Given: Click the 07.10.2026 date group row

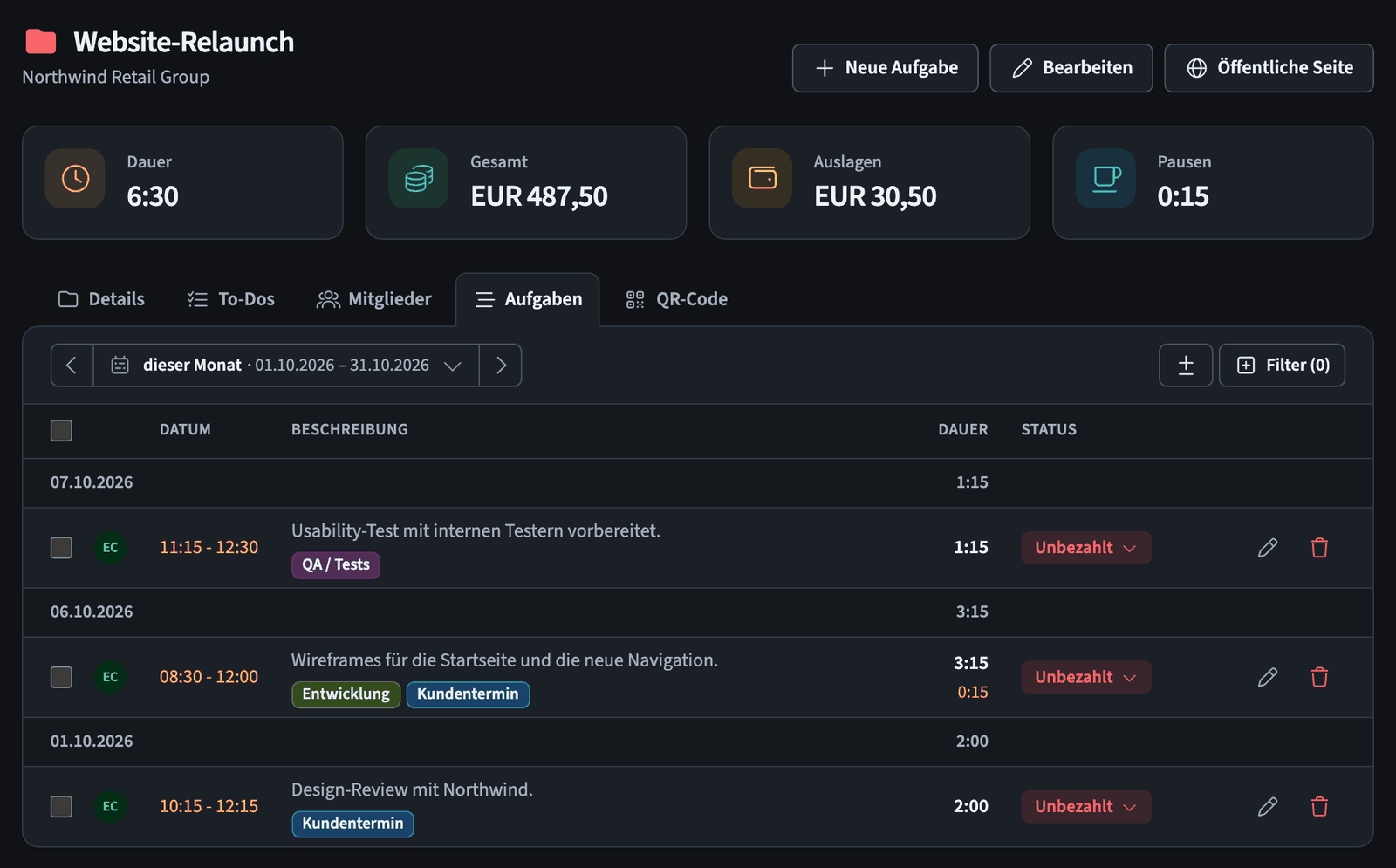Looking at the screenshot, I should point(698,483).
